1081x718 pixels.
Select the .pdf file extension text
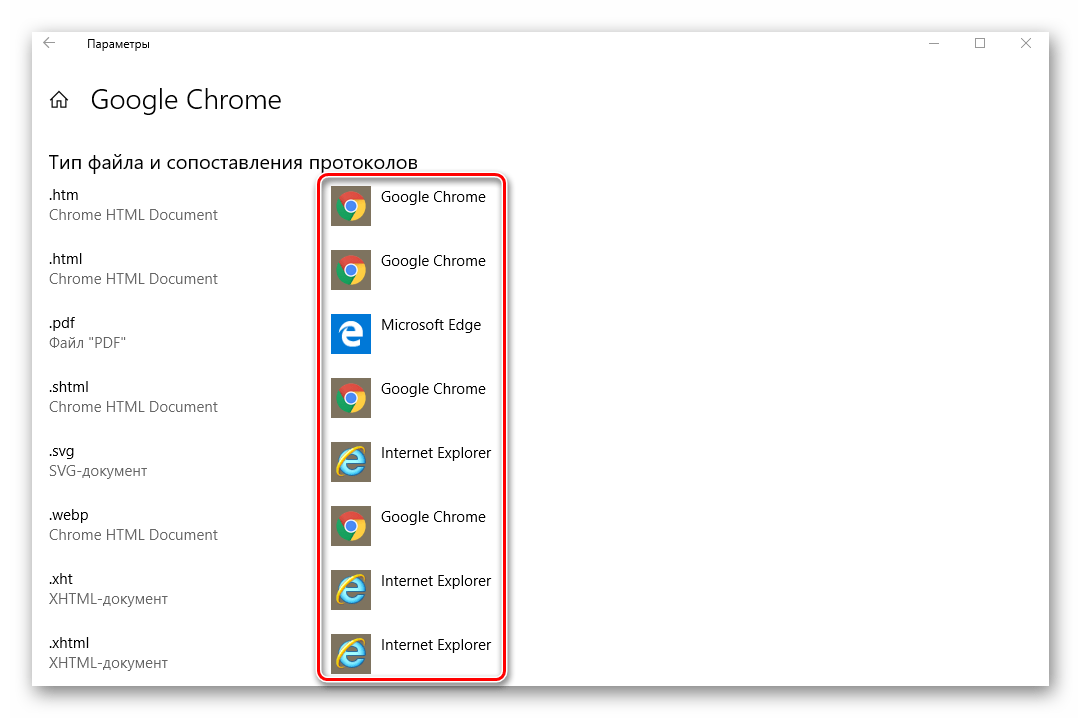[62, 323]
